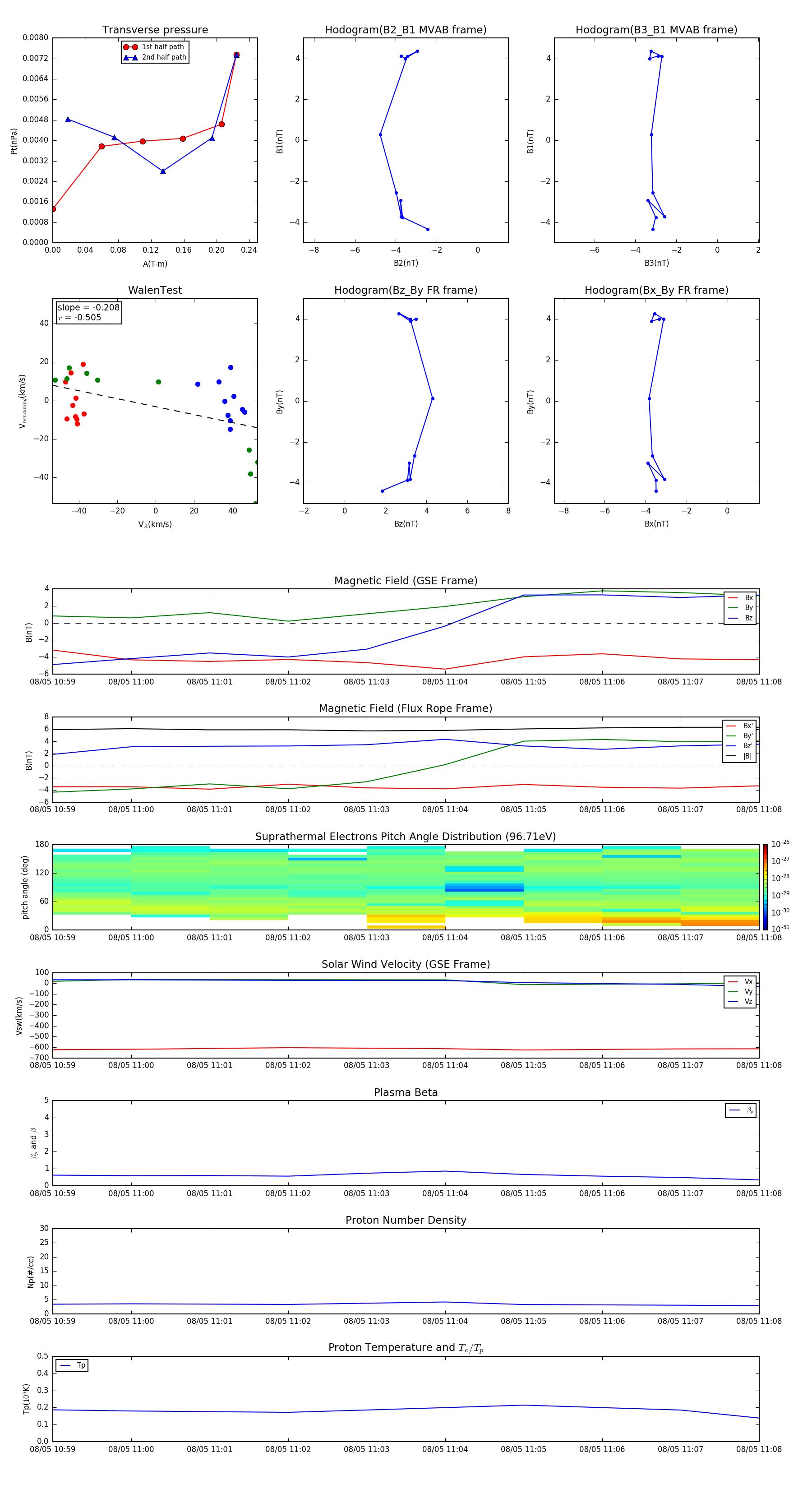This screenshot has height=1489, width=812.
Task: Click the 'Vy' velocity legend entry
Action: tap(740, 991)
